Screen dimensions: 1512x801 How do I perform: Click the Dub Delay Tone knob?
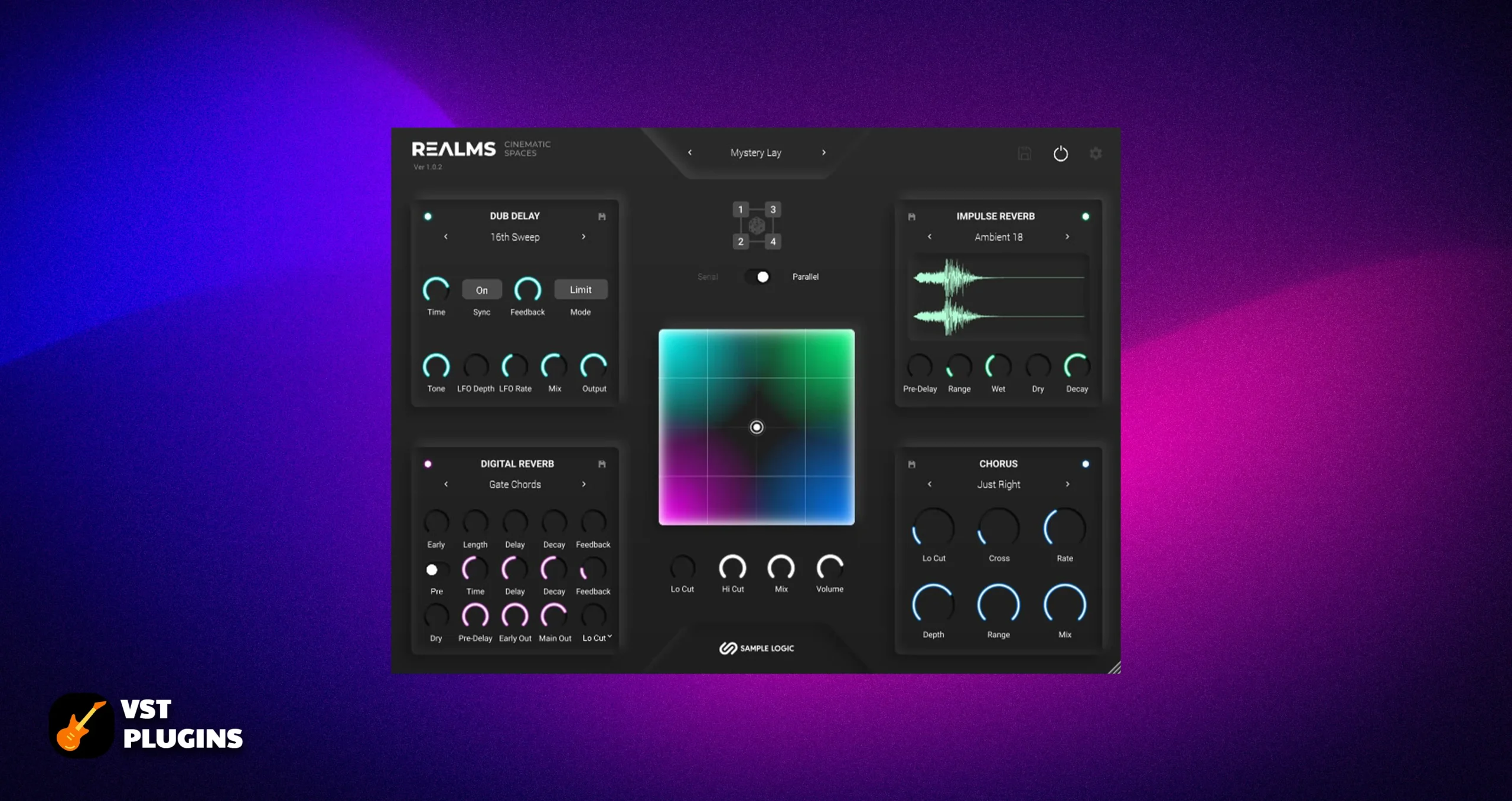click(436, 367)
